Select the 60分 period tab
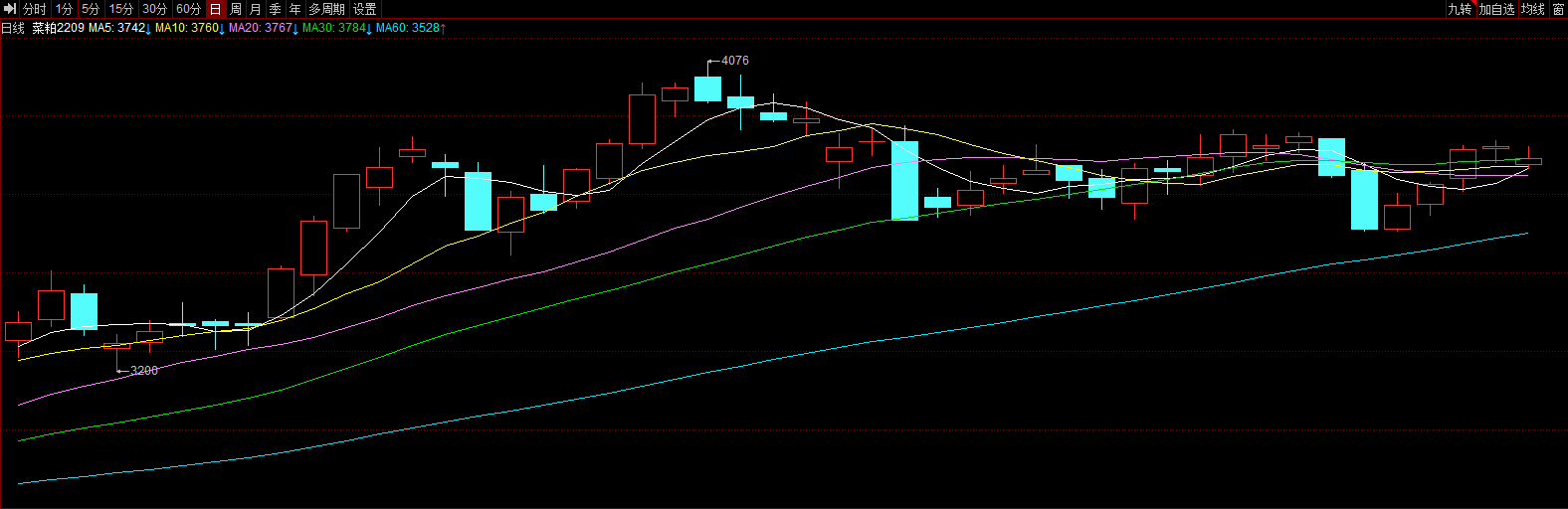The image size is (1568, 509). [189, 9]
